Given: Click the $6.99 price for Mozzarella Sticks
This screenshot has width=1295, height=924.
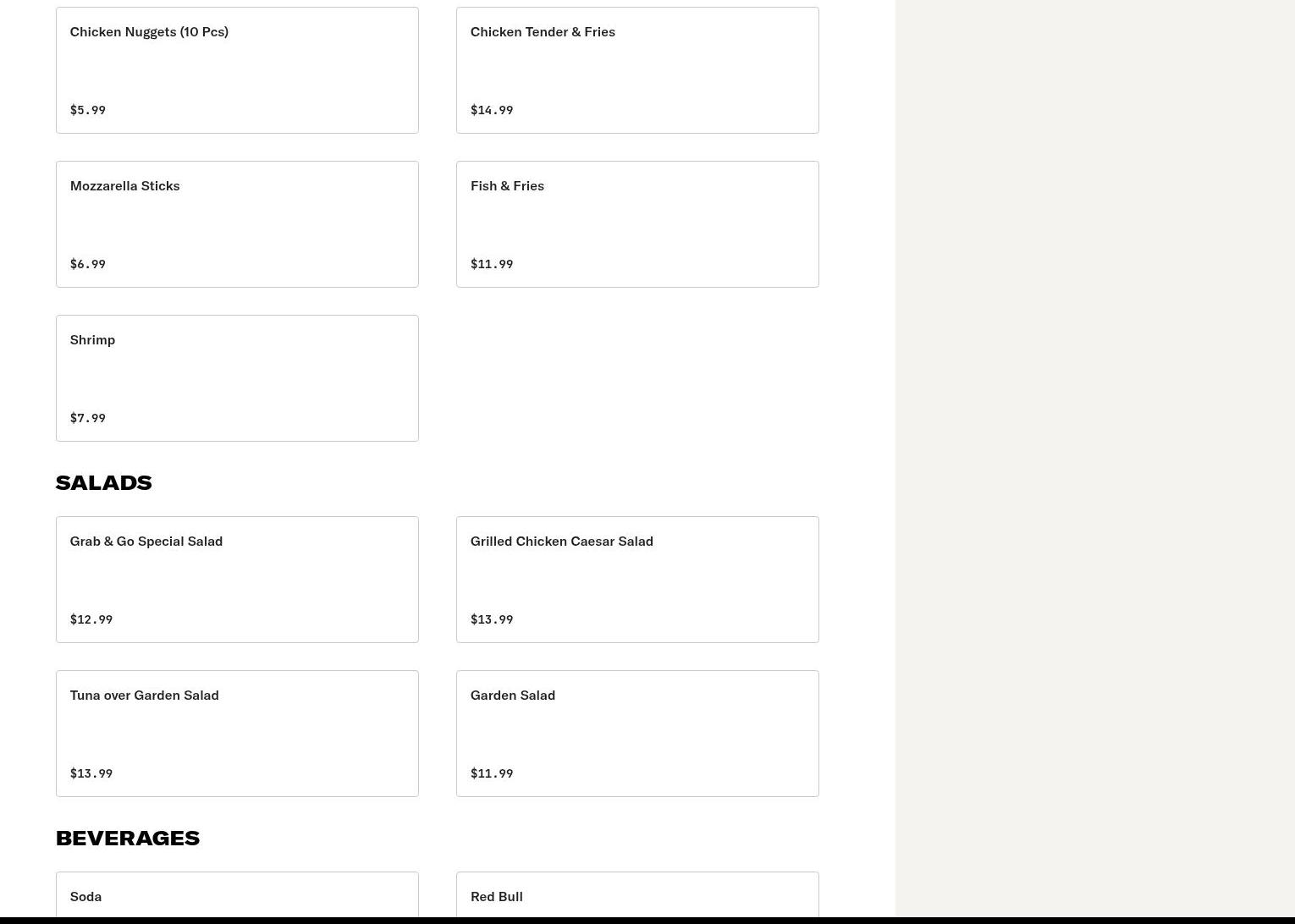Looking at the screenshot, I should (88, 264).
